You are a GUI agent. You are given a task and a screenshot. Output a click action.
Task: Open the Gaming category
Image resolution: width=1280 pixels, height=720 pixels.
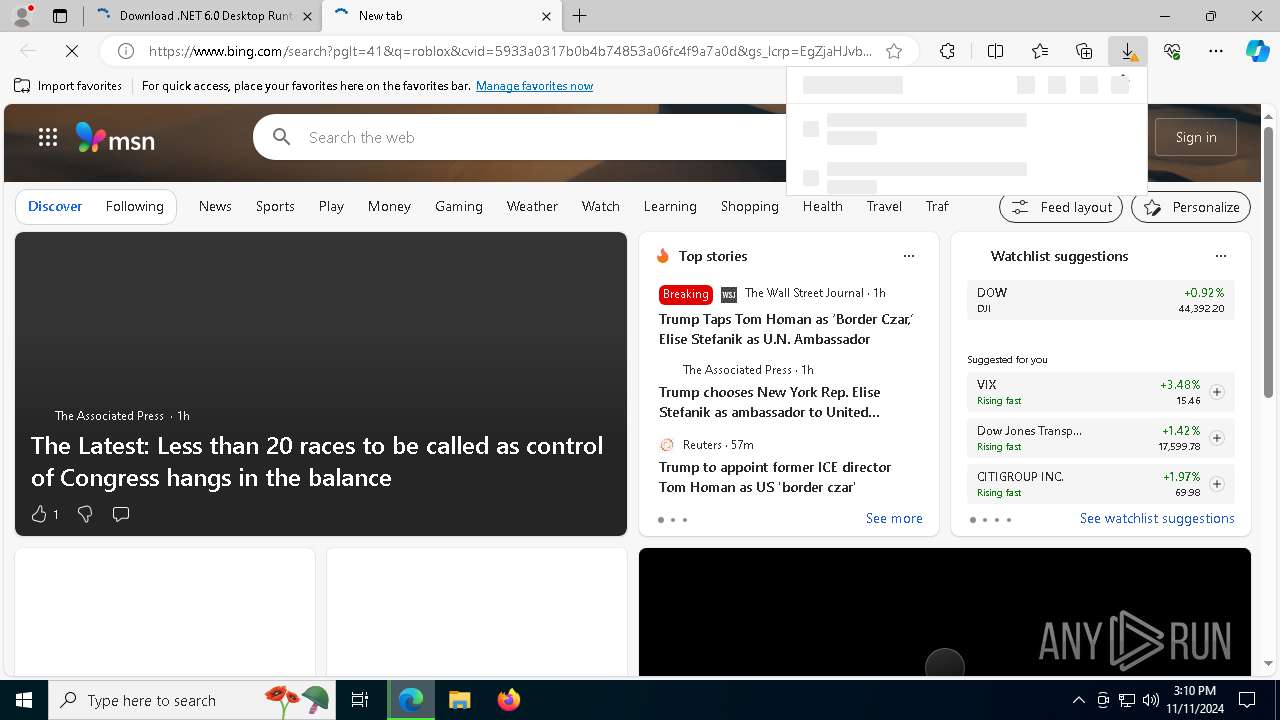pyautogui.click(x=459, y=207)
